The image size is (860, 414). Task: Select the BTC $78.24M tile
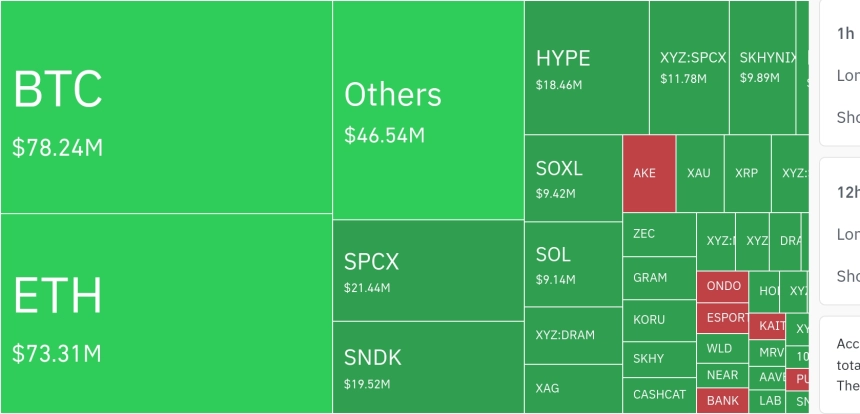click(166, 106)
